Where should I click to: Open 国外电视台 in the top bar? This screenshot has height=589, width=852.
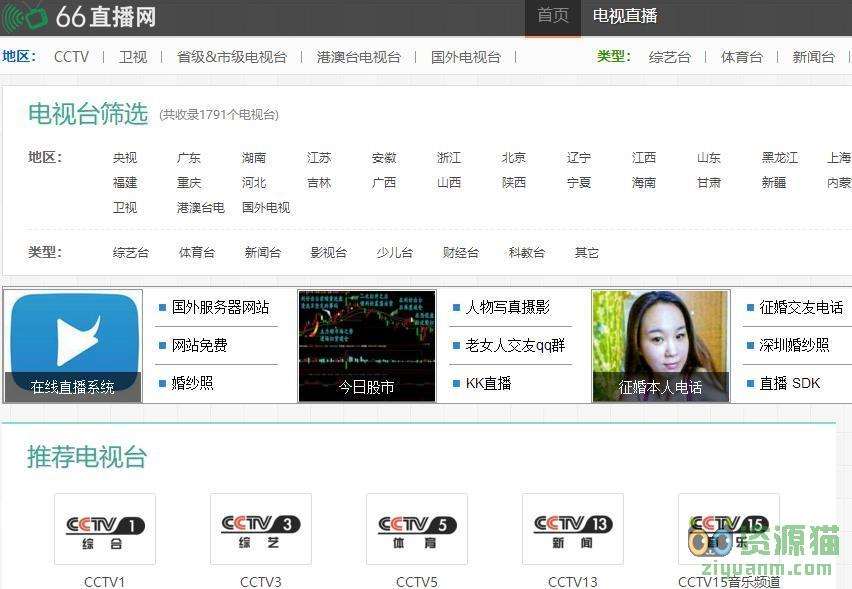pyautogui.click(x=466, y=57)
